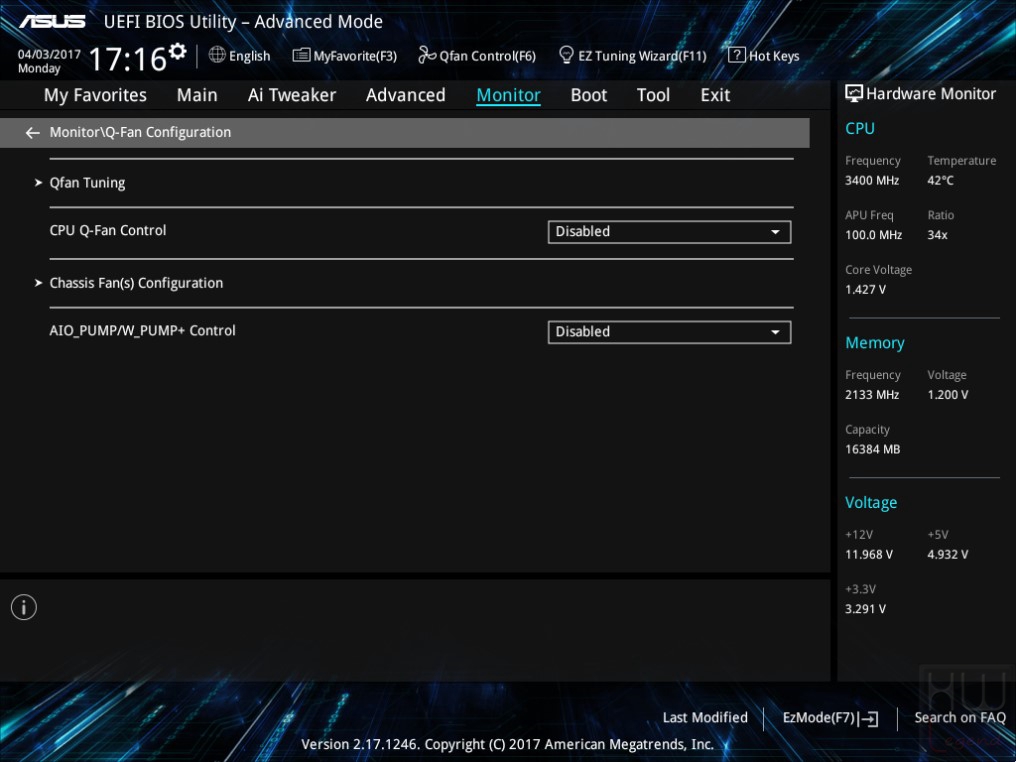Switch to the My Favorites tab
The image size is (1016, 762).
[95, 95]
